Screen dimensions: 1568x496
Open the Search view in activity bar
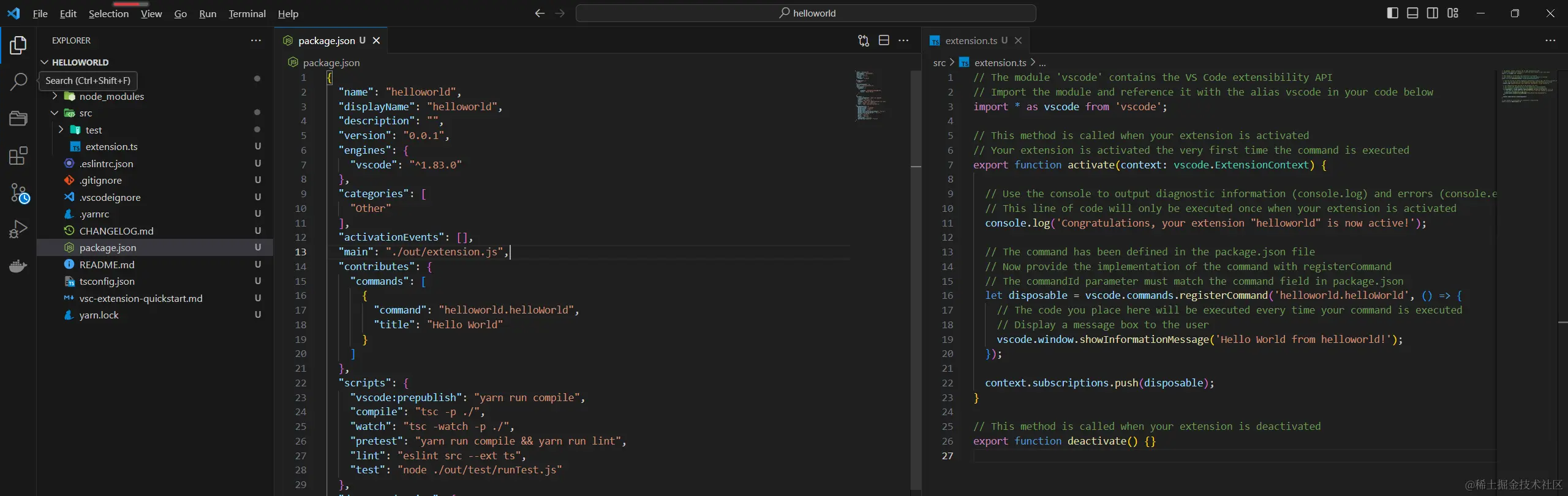tap(18, 81)
